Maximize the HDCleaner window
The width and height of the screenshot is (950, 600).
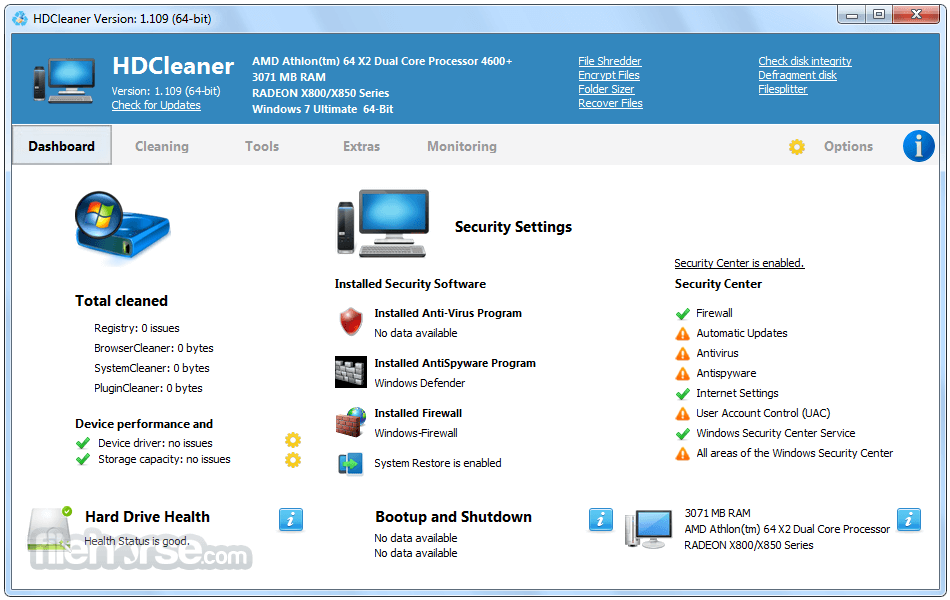click(879, 15)
